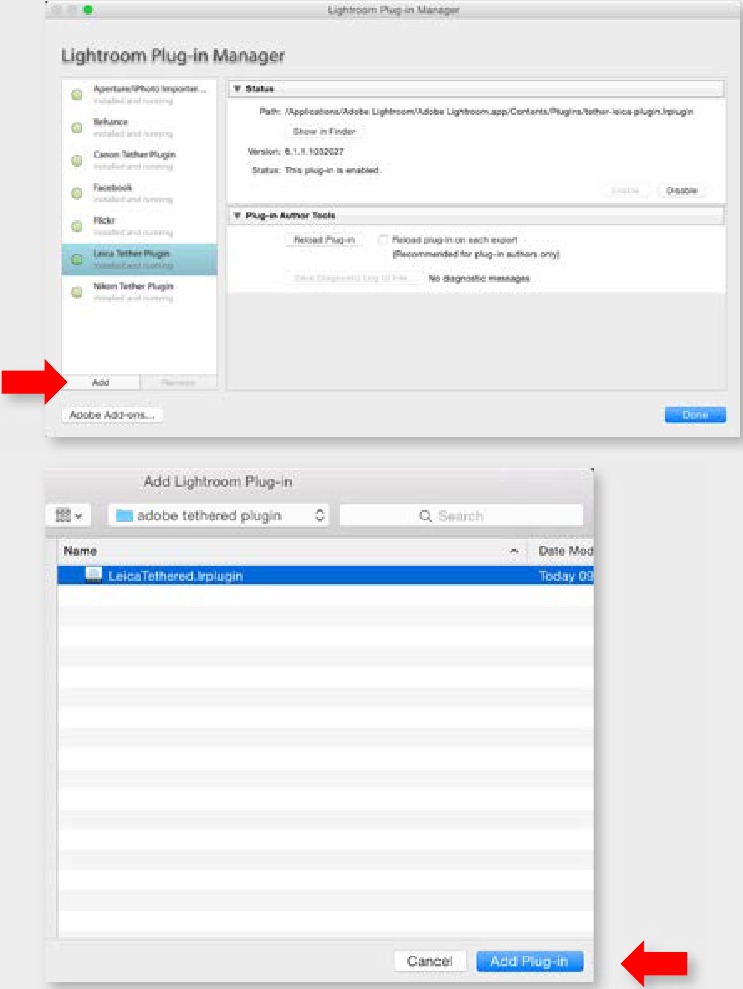The image size is (743, 989).
Task: Click the Search field in file dialog
Action: [461, 515]
